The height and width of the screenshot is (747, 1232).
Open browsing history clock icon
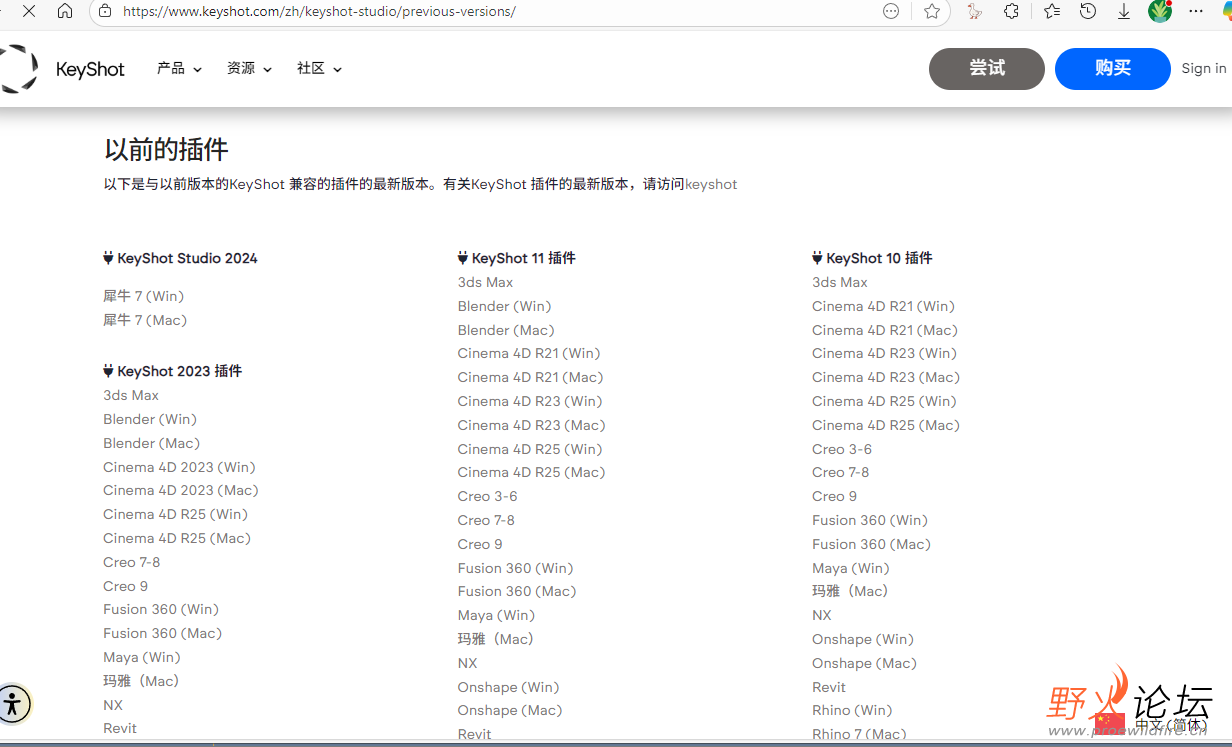pyautogui.click(x=1086, y=11)
